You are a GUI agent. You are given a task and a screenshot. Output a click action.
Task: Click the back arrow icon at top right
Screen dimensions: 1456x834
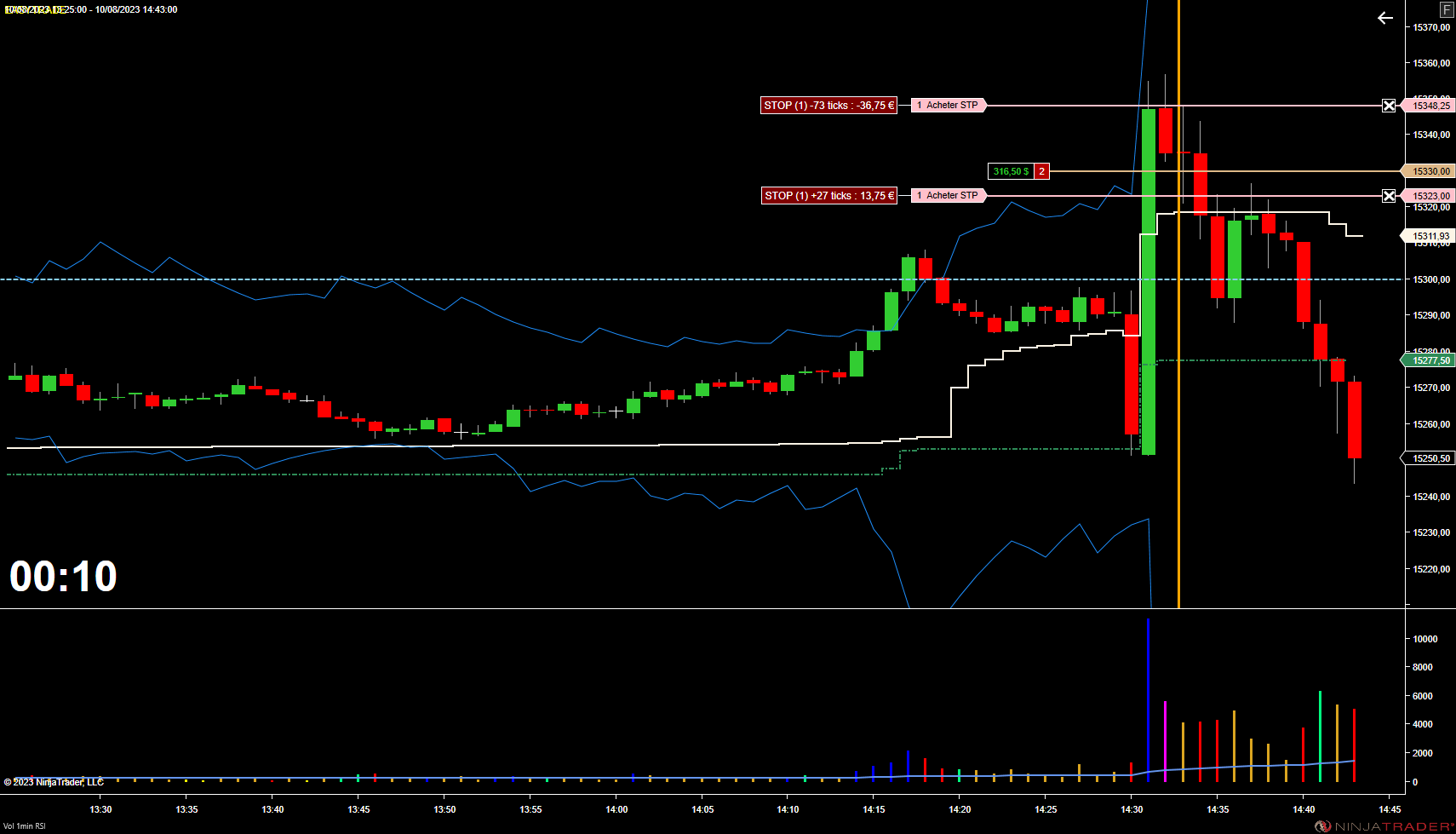coord(1385,18)
